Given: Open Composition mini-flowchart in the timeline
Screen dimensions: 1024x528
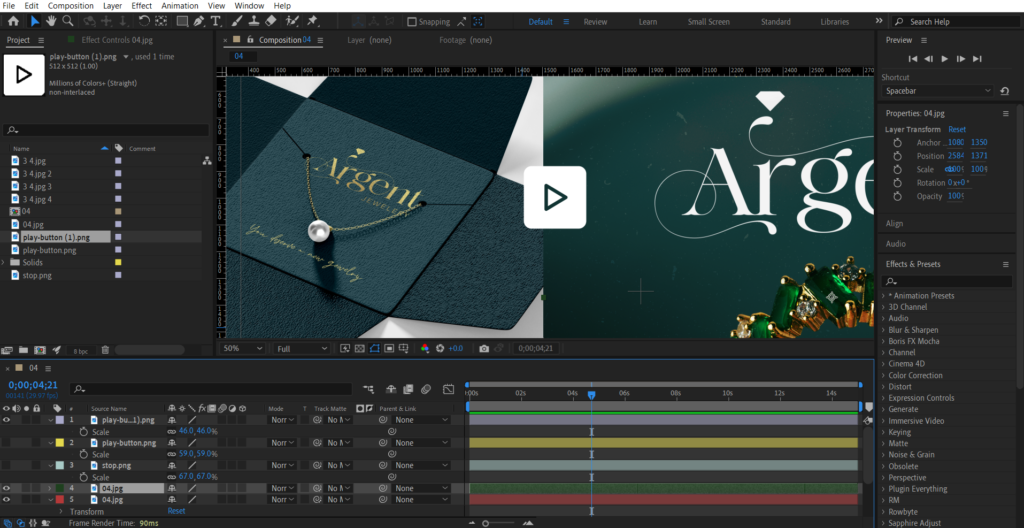Looking at the screenshot, I should click(x=368, y=389).
